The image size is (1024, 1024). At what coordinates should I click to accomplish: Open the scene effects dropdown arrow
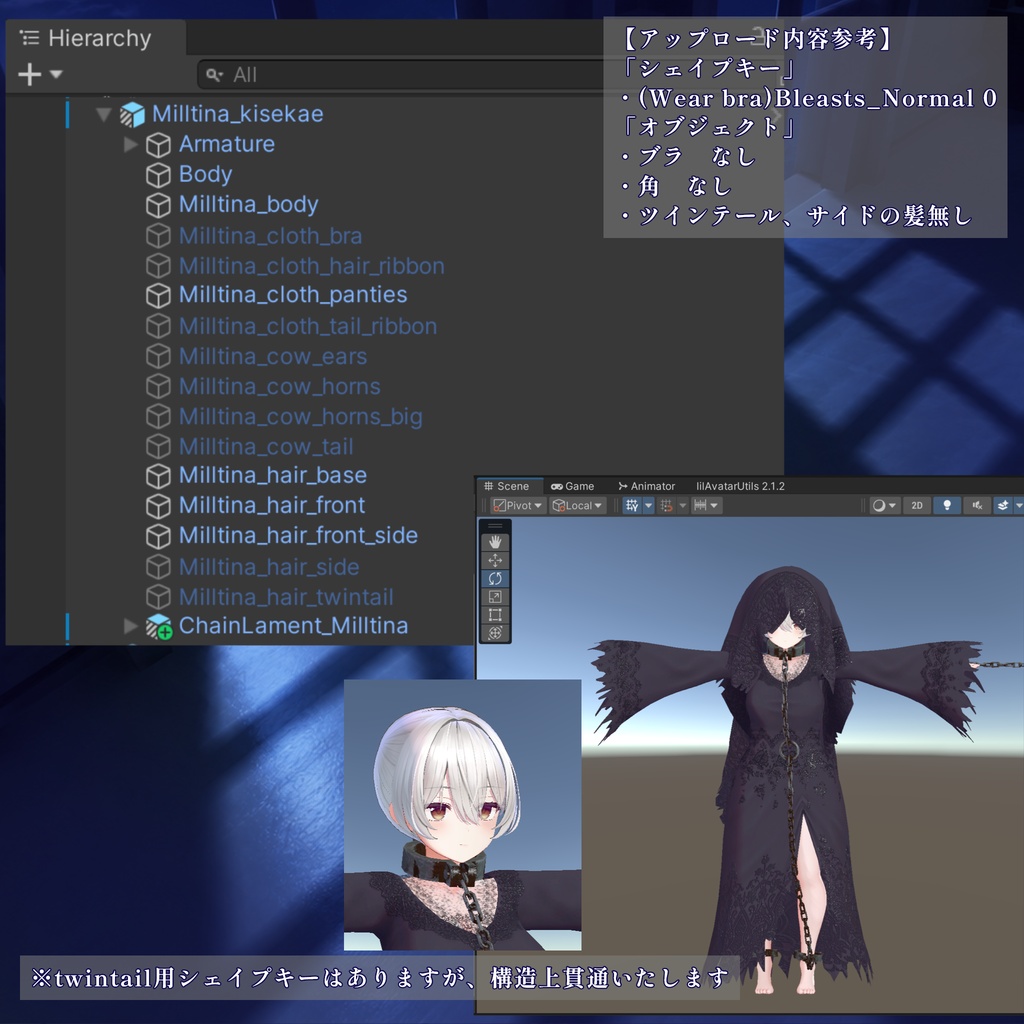click(x=1018, y=505)
